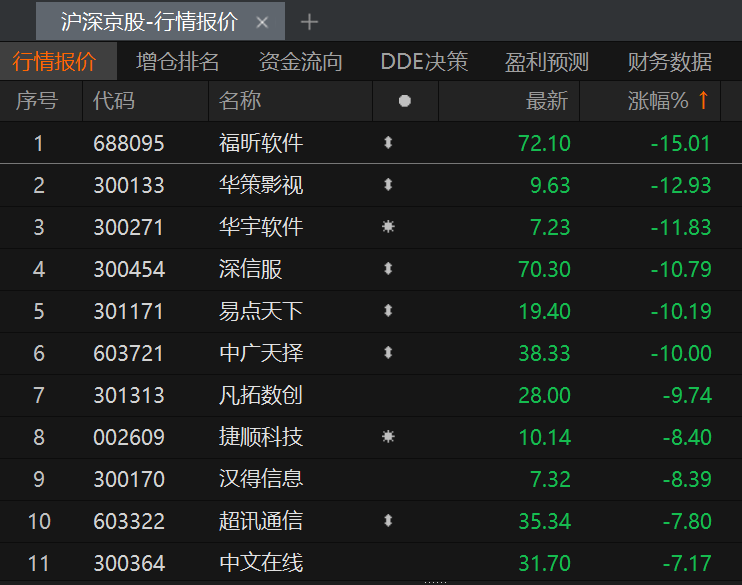Open the 资金流向 tab
This screenshot has width=742, height=585.
pos(300,62)
